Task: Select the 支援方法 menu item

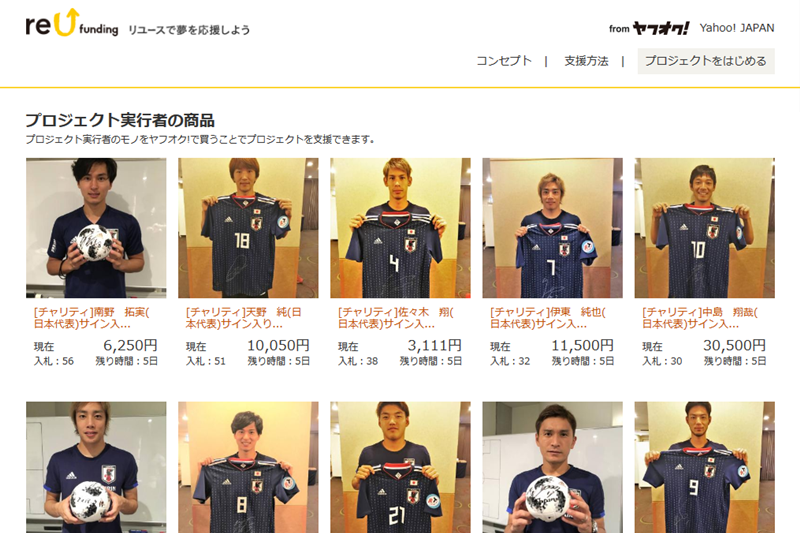Action: pos(586,61)
